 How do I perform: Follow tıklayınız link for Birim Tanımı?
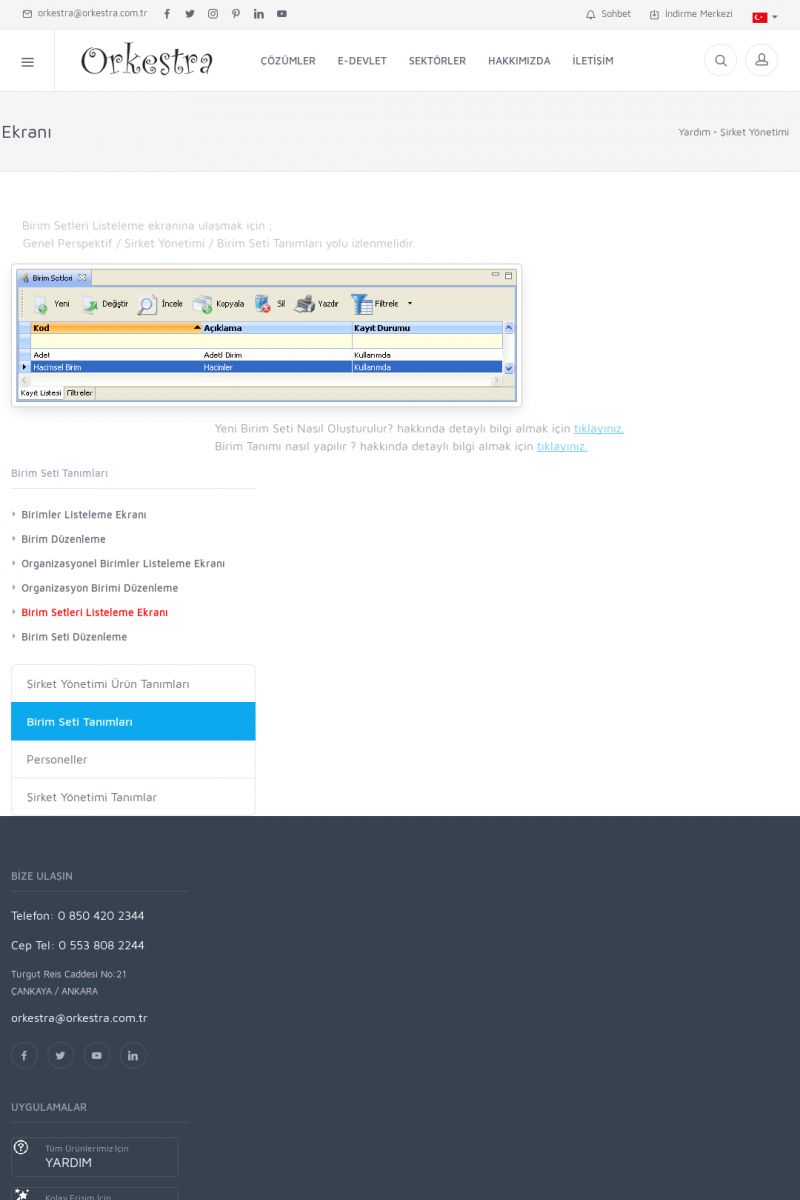562,446
